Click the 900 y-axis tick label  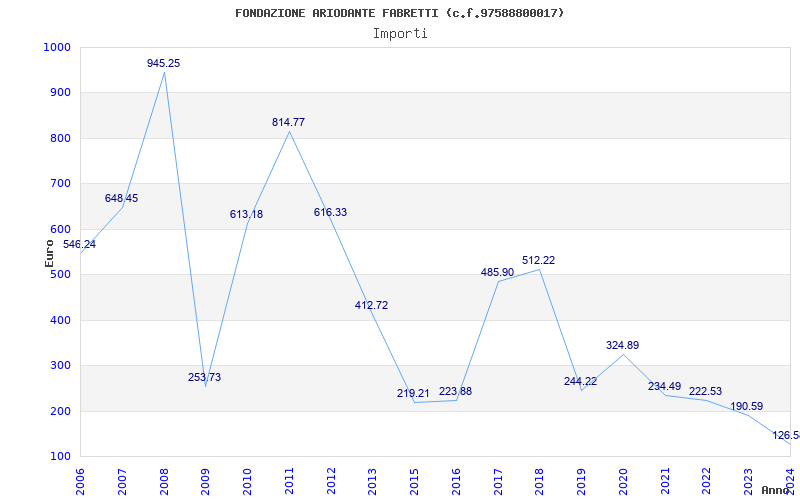coord(60,93)
